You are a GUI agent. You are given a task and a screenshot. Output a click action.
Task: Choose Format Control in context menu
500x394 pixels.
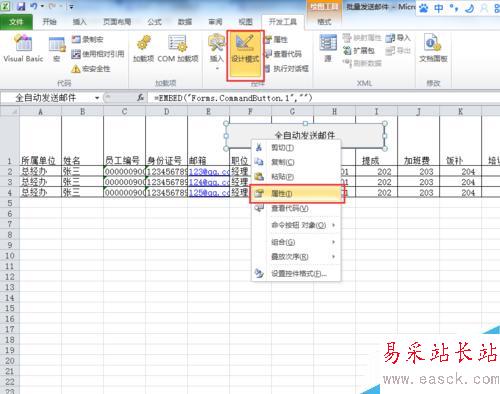[296, 274]
